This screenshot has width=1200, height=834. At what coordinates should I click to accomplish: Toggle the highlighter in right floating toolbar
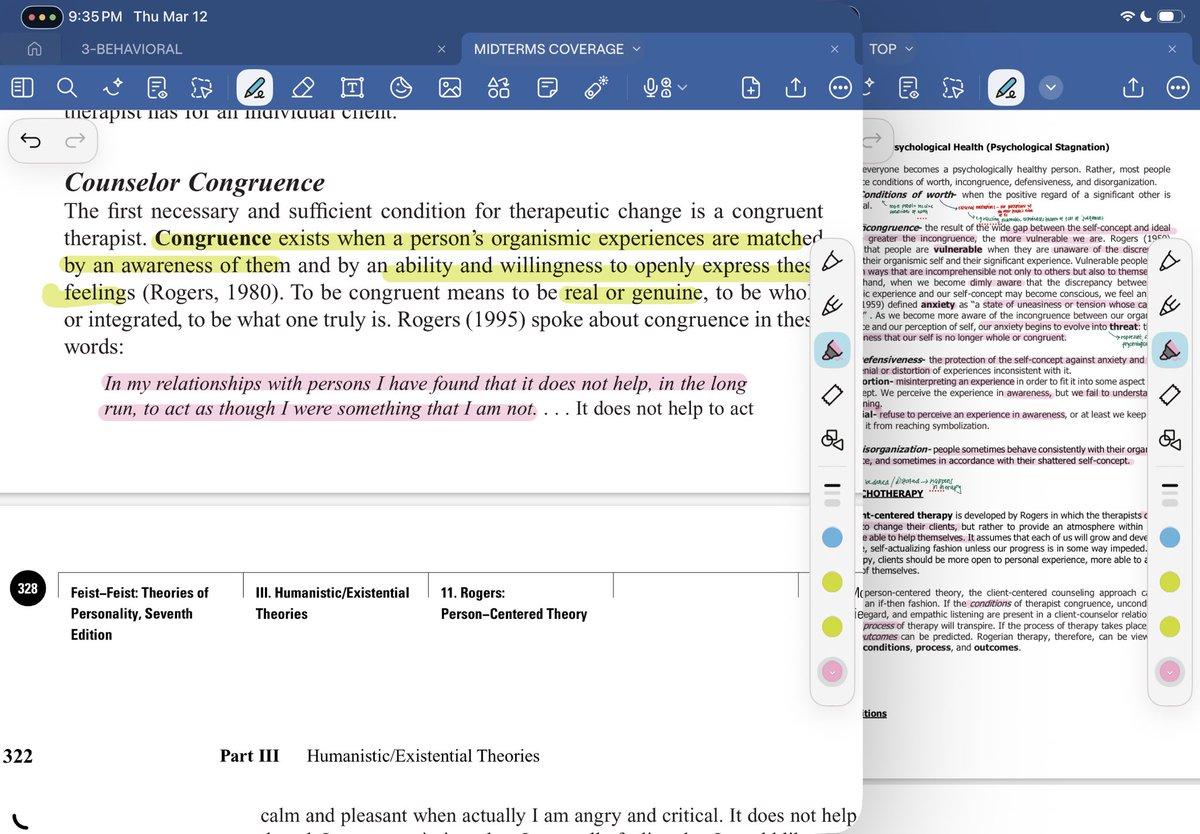pos(1169,349)
